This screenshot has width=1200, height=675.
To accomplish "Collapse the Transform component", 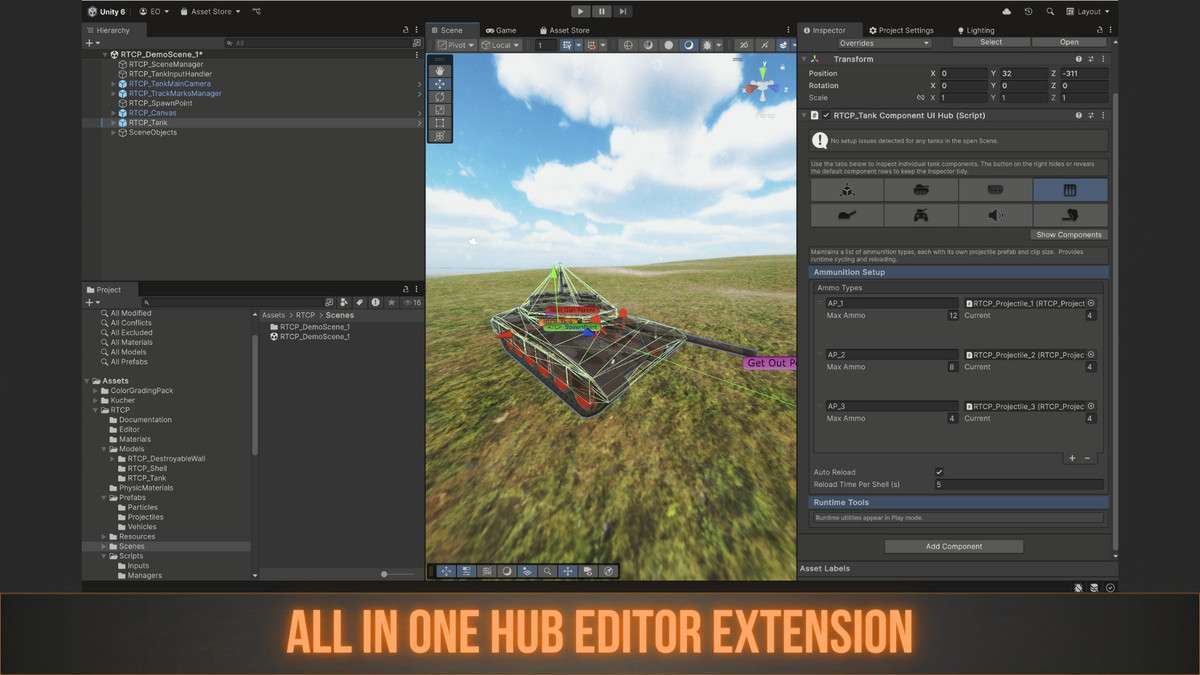I will pyautogui.click(x=803, y=59).
